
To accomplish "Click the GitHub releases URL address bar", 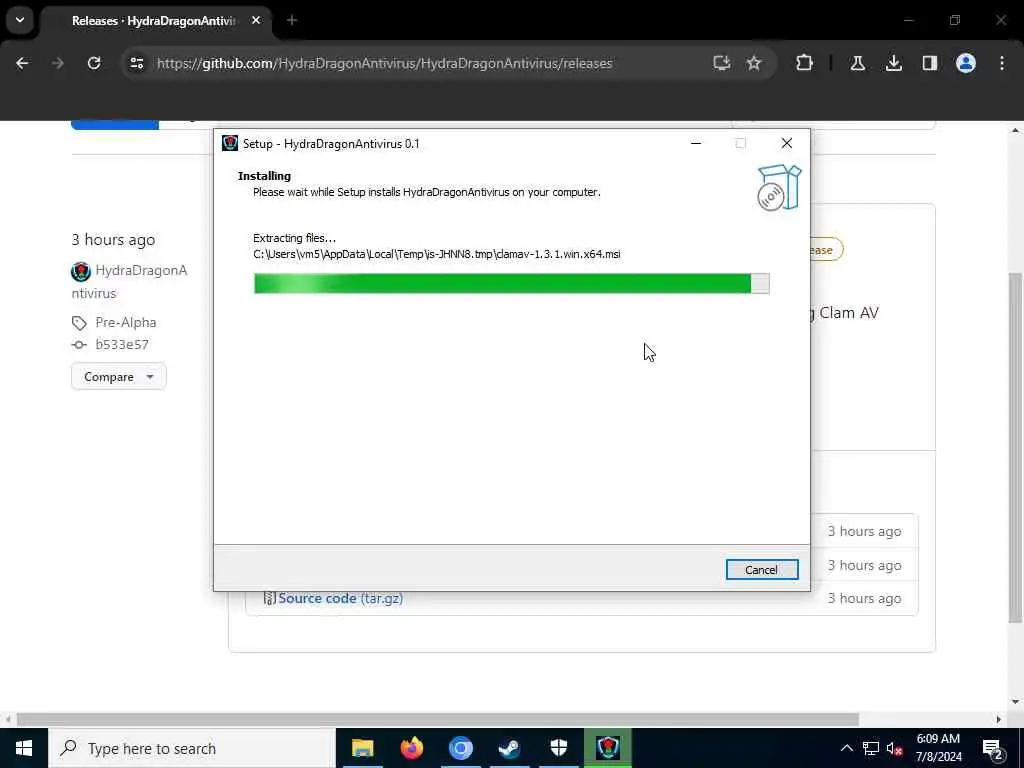I will [385, 63].
